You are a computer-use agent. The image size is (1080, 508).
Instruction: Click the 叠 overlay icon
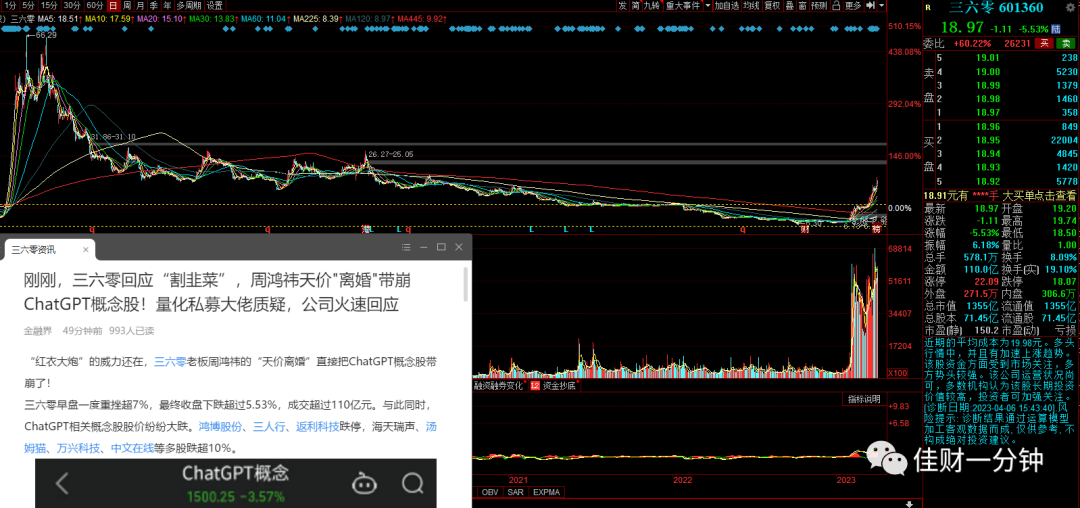click(x=789, y=5)
